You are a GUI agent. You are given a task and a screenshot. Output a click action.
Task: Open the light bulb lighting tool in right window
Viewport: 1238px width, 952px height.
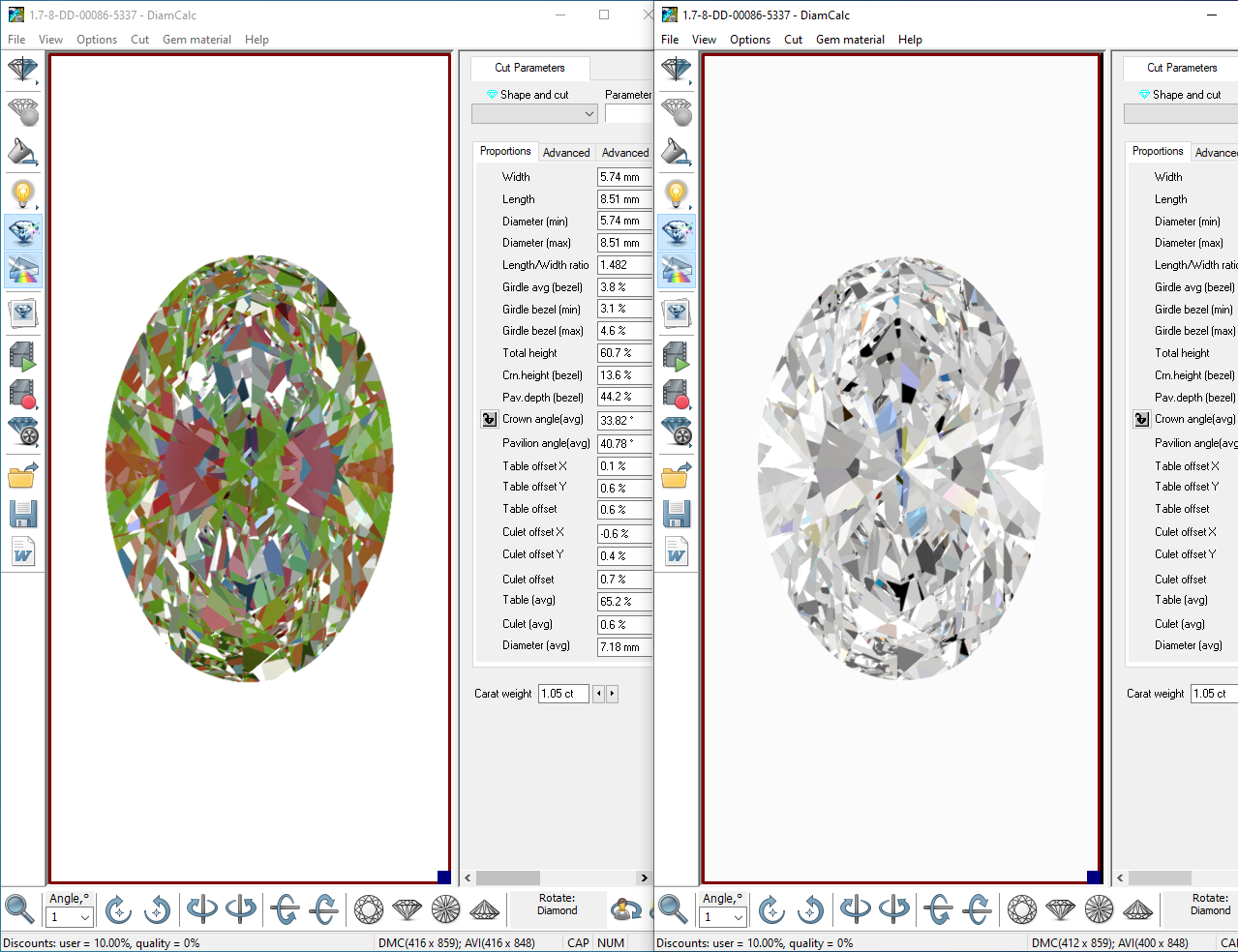click(x=676, y=194)
